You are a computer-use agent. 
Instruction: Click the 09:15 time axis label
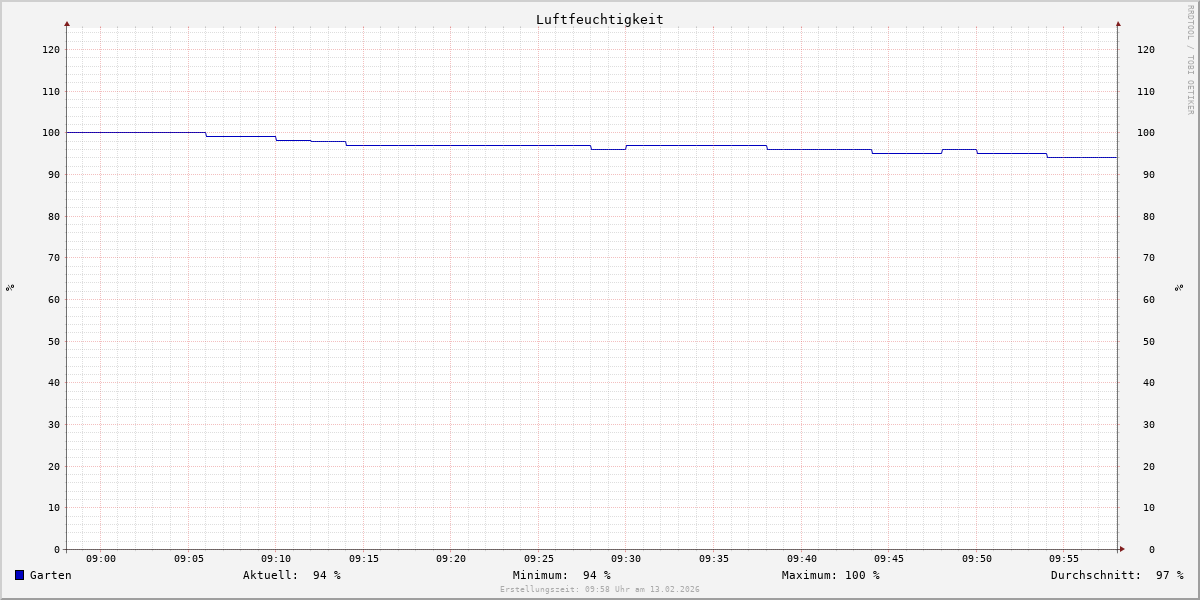364,559
